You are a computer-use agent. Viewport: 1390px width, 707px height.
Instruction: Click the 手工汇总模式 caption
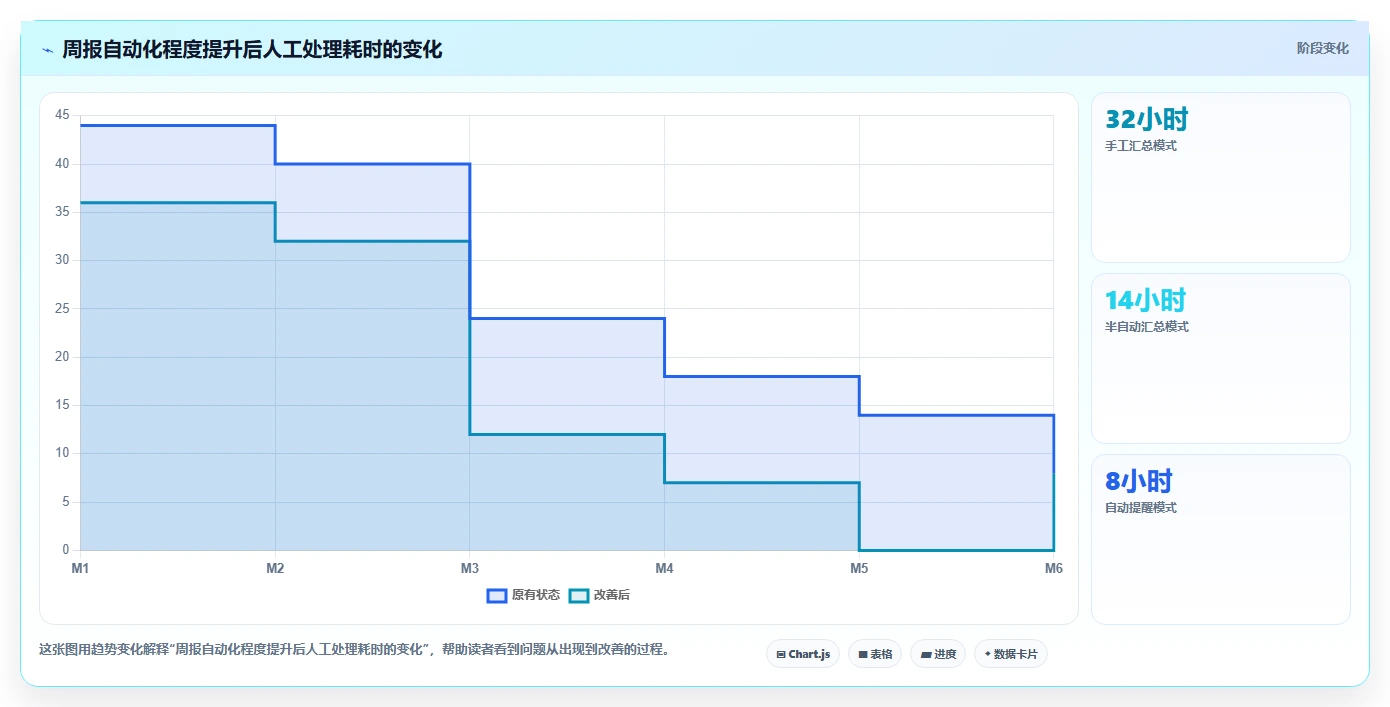pyautogui.click(x=1141, y=146)
